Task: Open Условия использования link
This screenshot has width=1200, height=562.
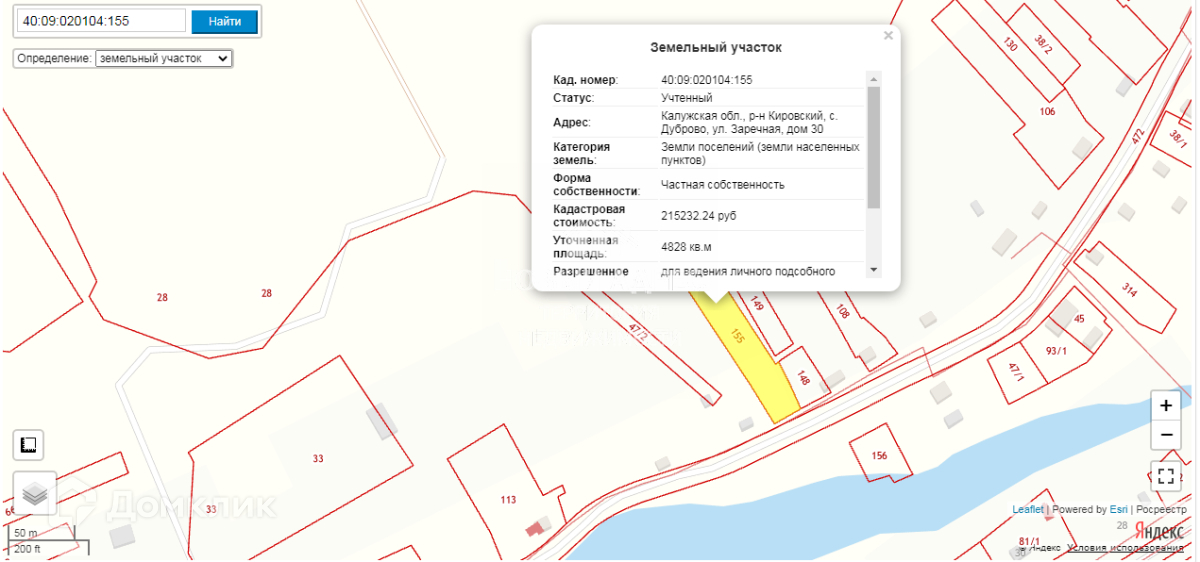Action: pyautogui.click(x=1125, y=547)
